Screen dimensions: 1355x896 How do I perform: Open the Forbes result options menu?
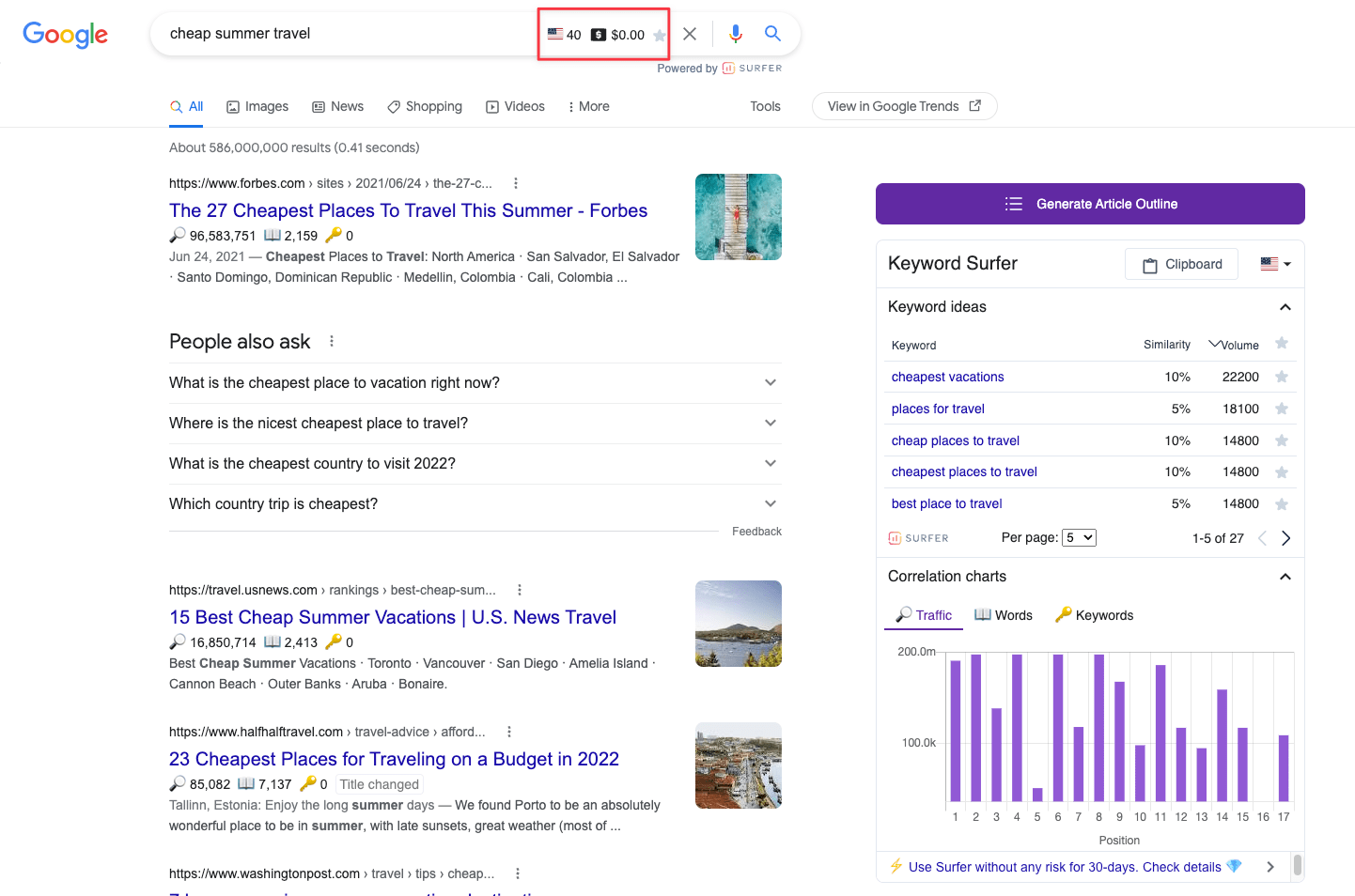pos(515,183)
